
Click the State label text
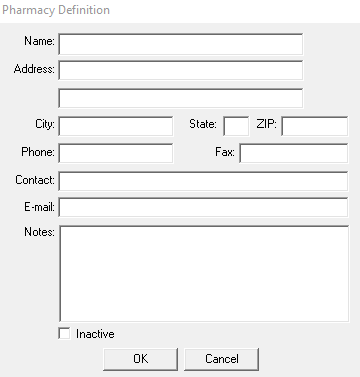(x=203, y=124)
